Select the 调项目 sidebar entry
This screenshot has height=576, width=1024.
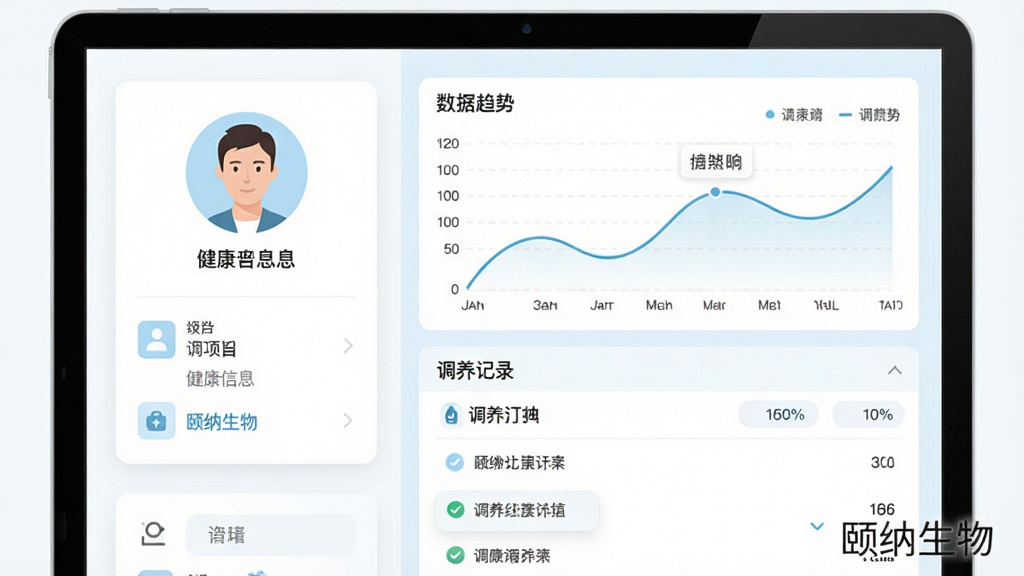[x=211, y=349]
